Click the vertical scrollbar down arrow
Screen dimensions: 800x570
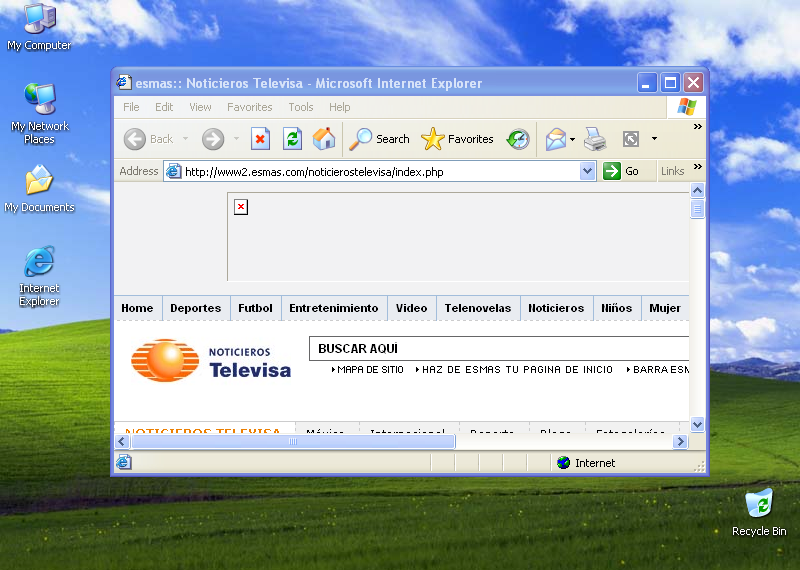697,424
